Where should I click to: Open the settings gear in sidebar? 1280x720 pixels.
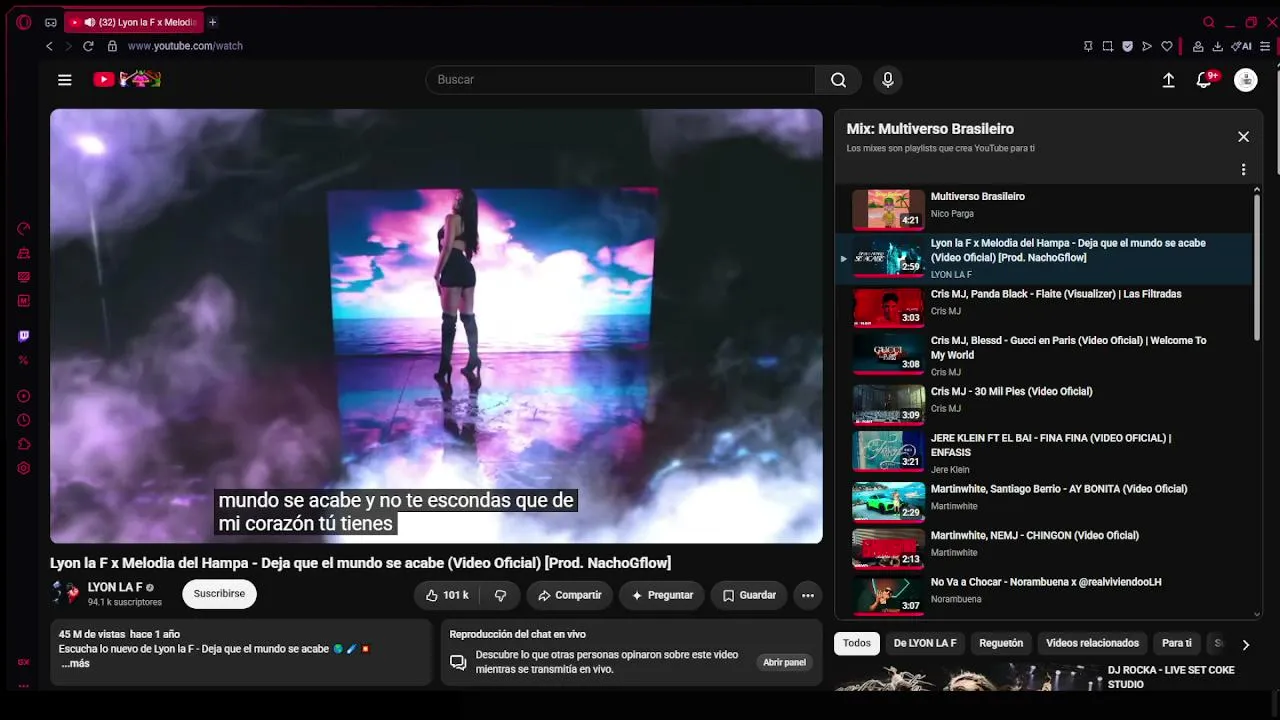pos(24,468)
